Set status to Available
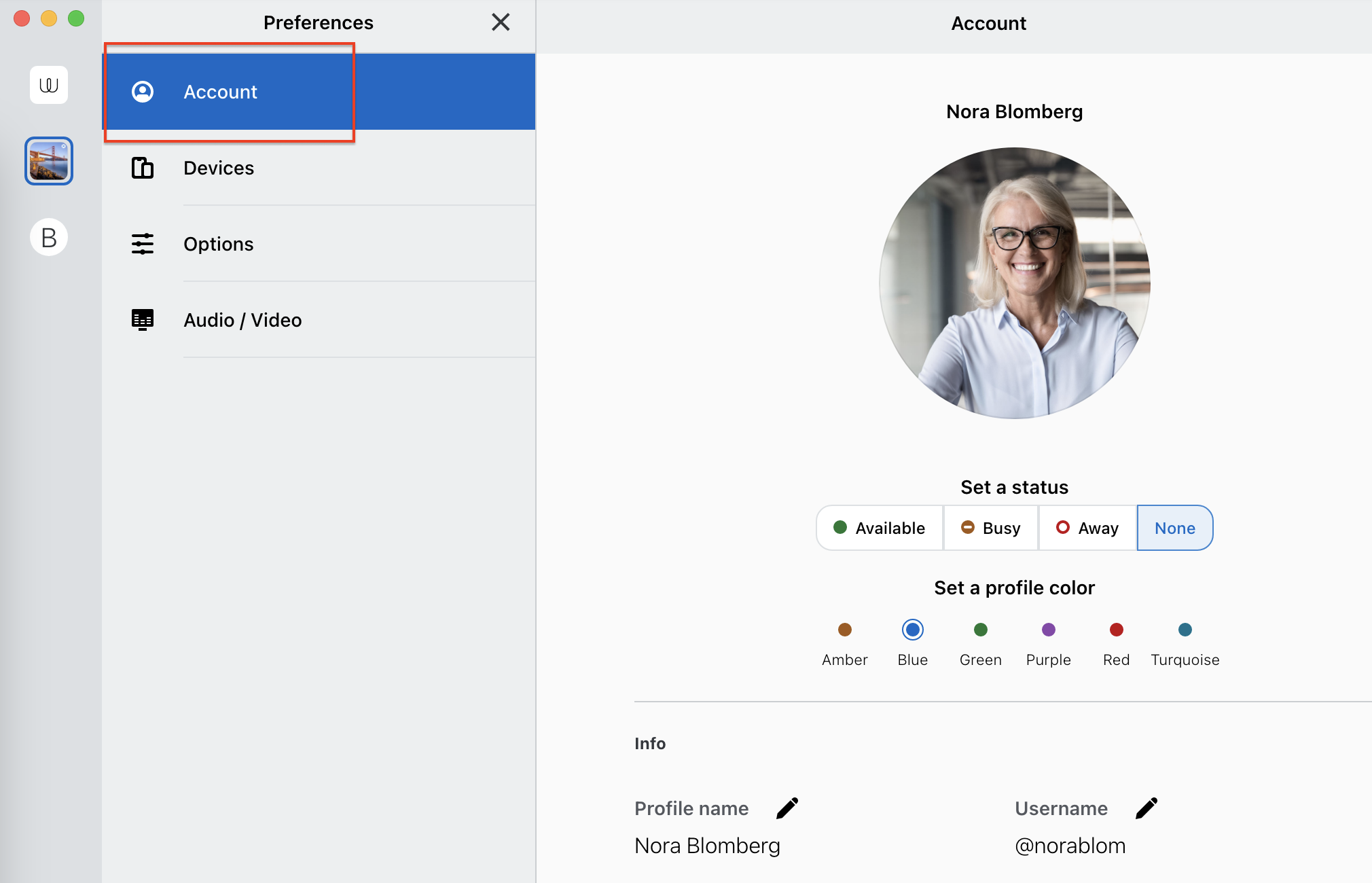The height and width of the screenshot is (883, 1372). pos(880,528)
